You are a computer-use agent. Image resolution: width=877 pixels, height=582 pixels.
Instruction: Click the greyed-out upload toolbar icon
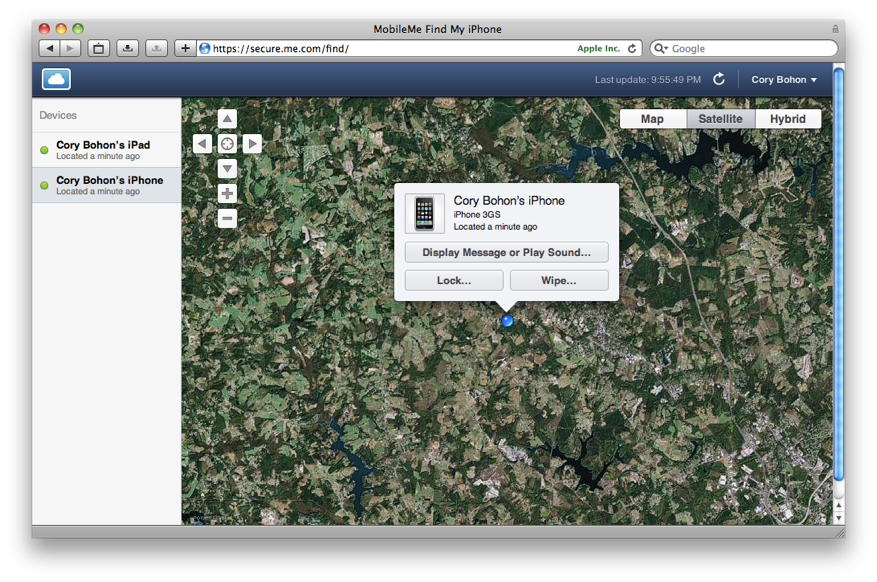click(x=157, y=49)
